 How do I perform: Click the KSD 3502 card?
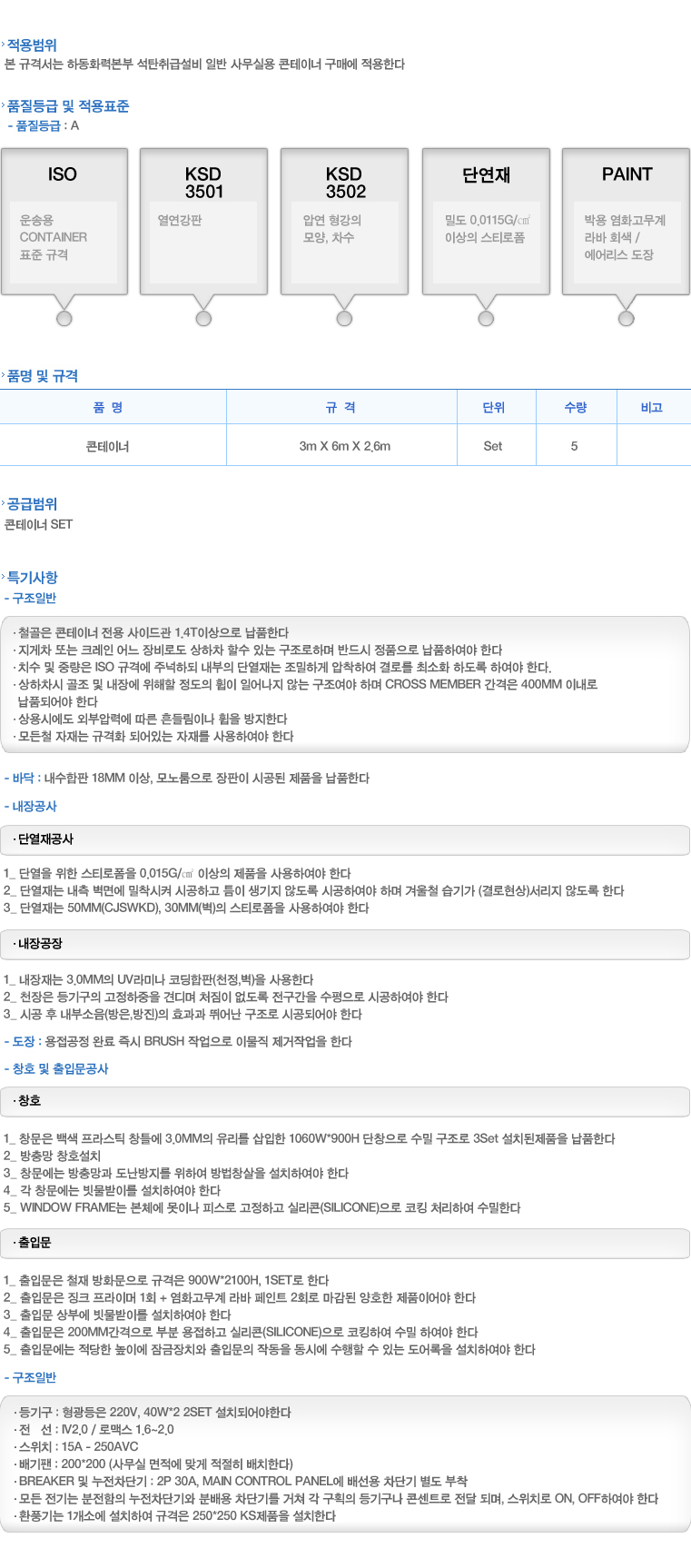point(344,221)
